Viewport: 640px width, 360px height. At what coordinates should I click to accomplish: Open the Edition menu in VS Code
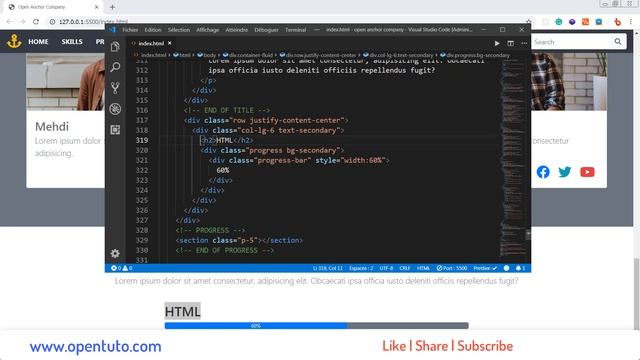point(153,30)
